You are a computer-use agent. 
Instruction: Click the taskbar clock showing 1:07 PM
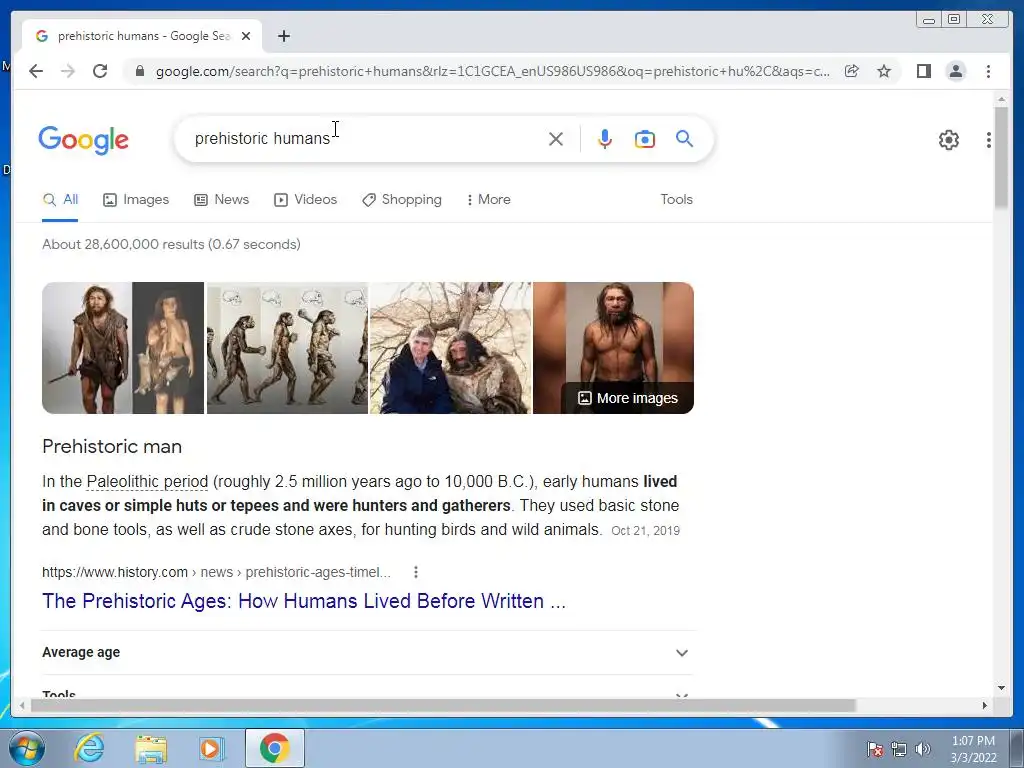[973, 749]
